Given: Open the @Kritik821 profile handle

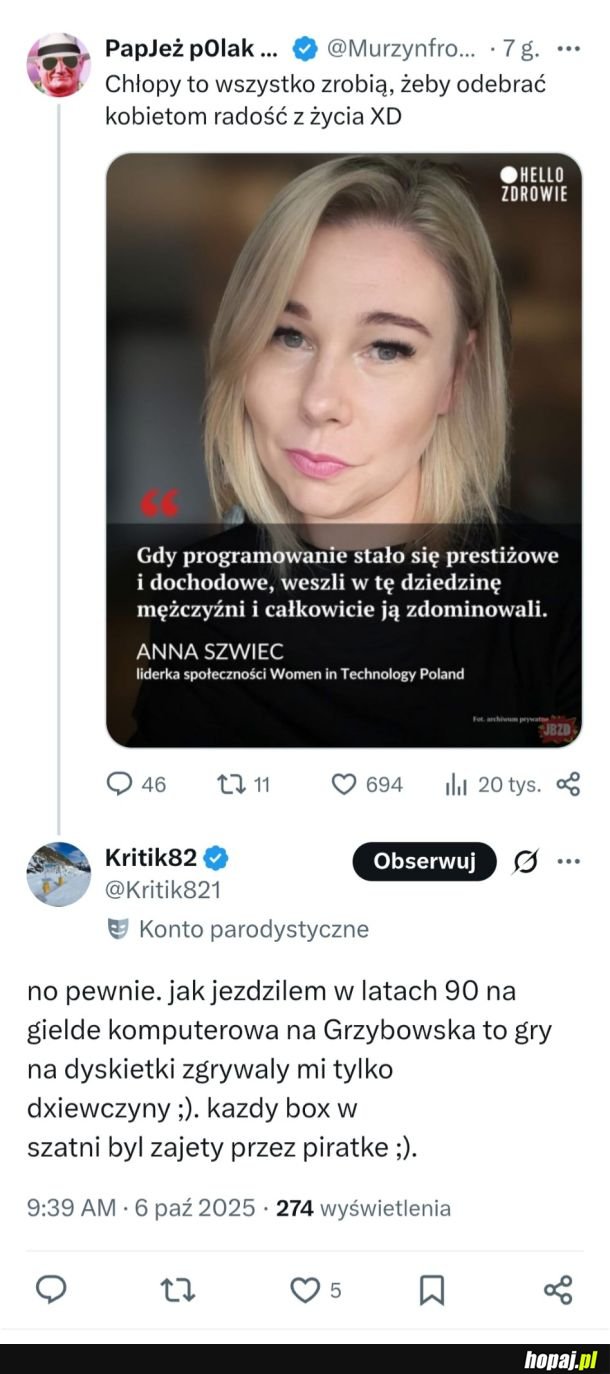Looking at the screenshot, I should (x=163, y=888).
